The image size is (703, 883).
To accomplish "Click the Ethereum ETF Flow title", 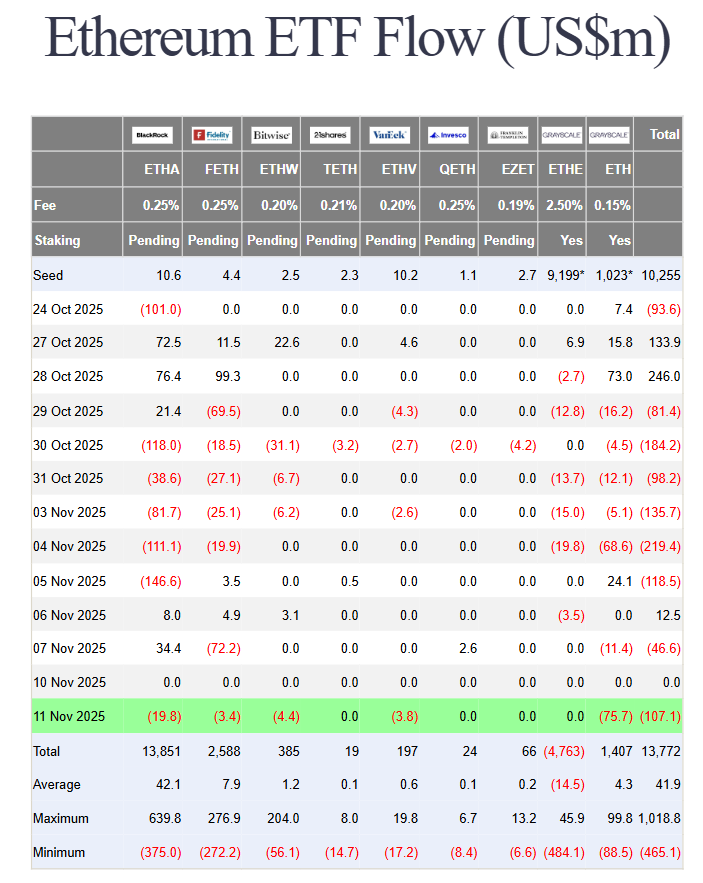I will [357, 40].
